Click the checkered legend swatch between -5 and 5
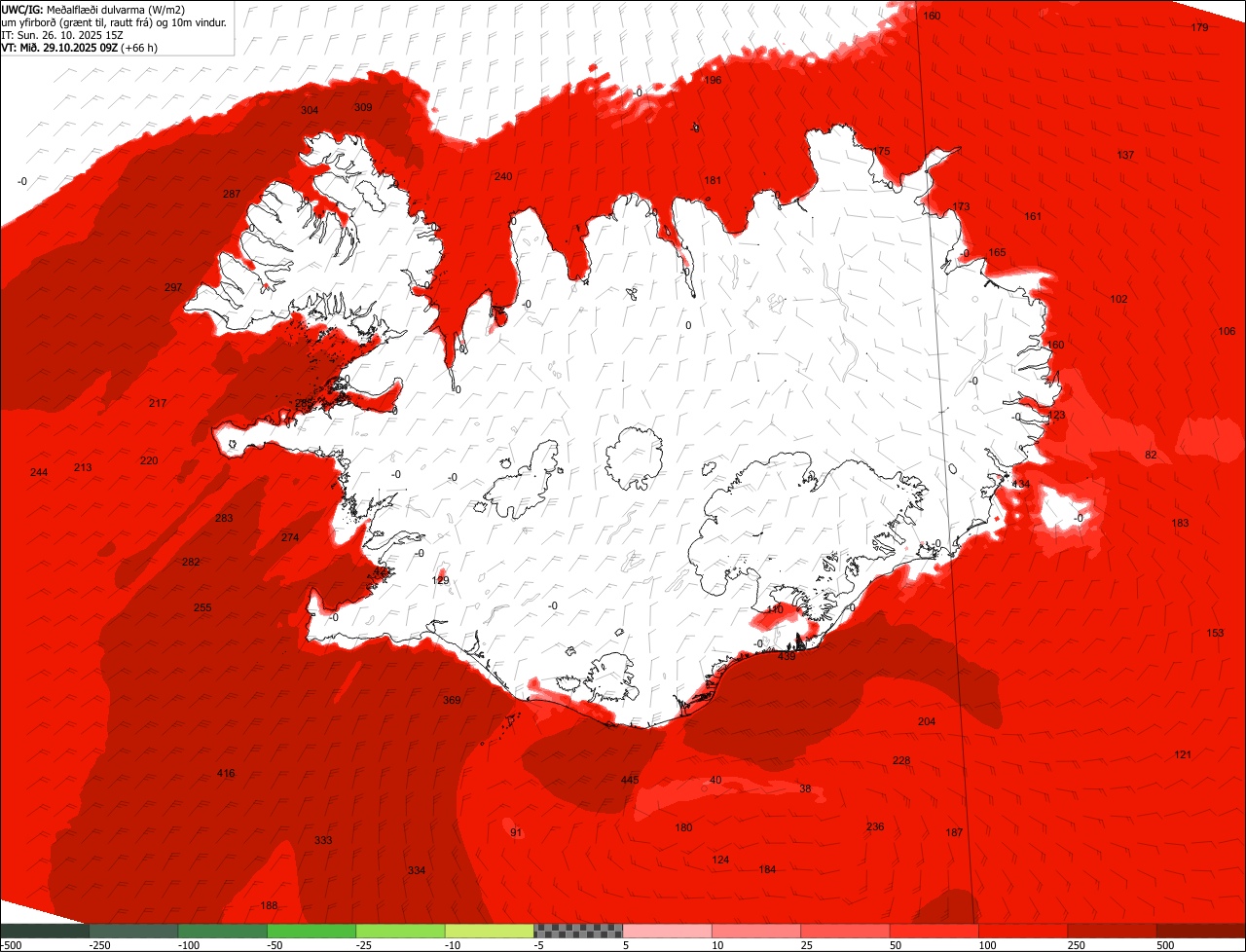 (x=578, y=931)
